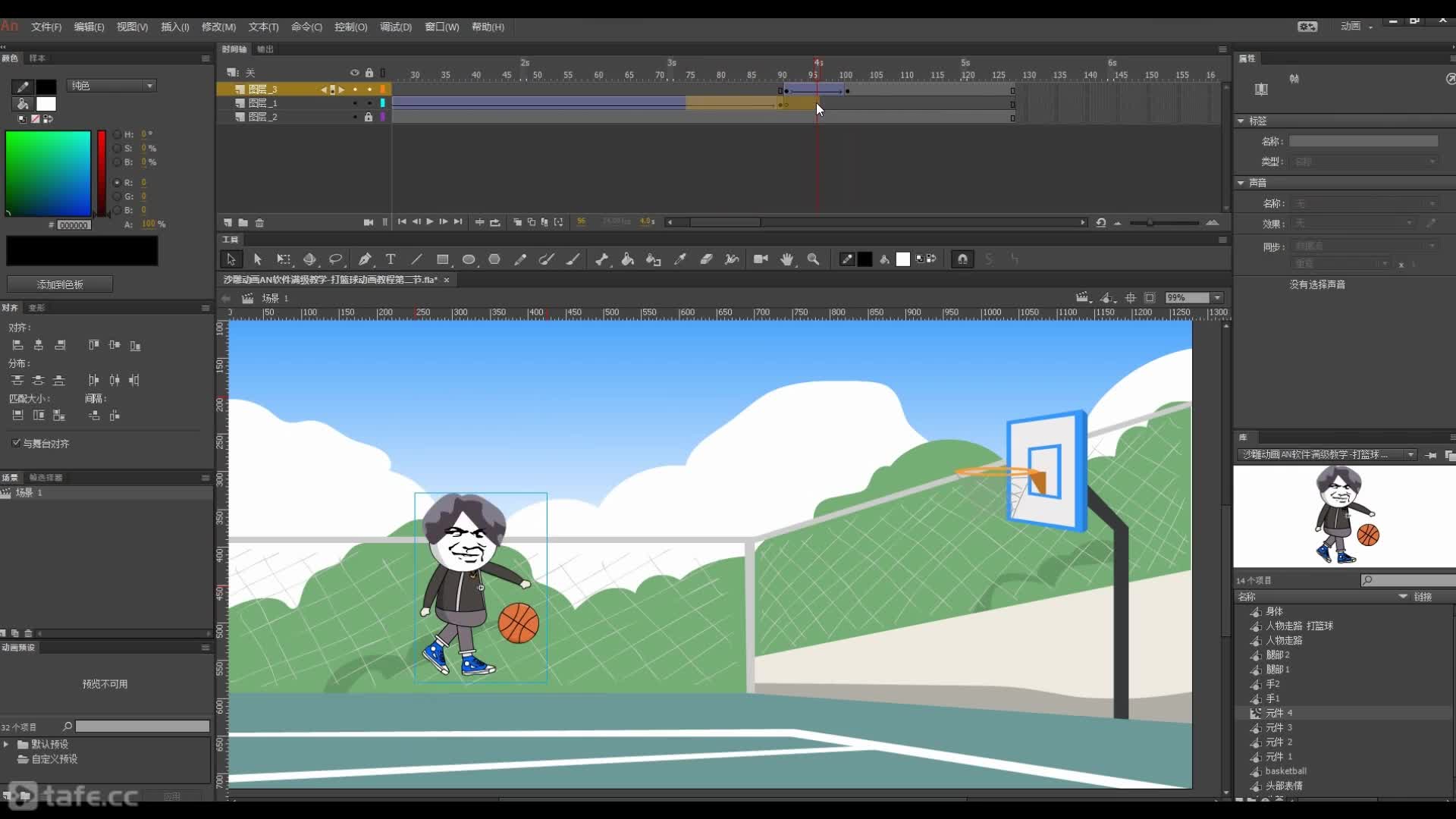Toggle outline color of 图层_3

point(383,89)
